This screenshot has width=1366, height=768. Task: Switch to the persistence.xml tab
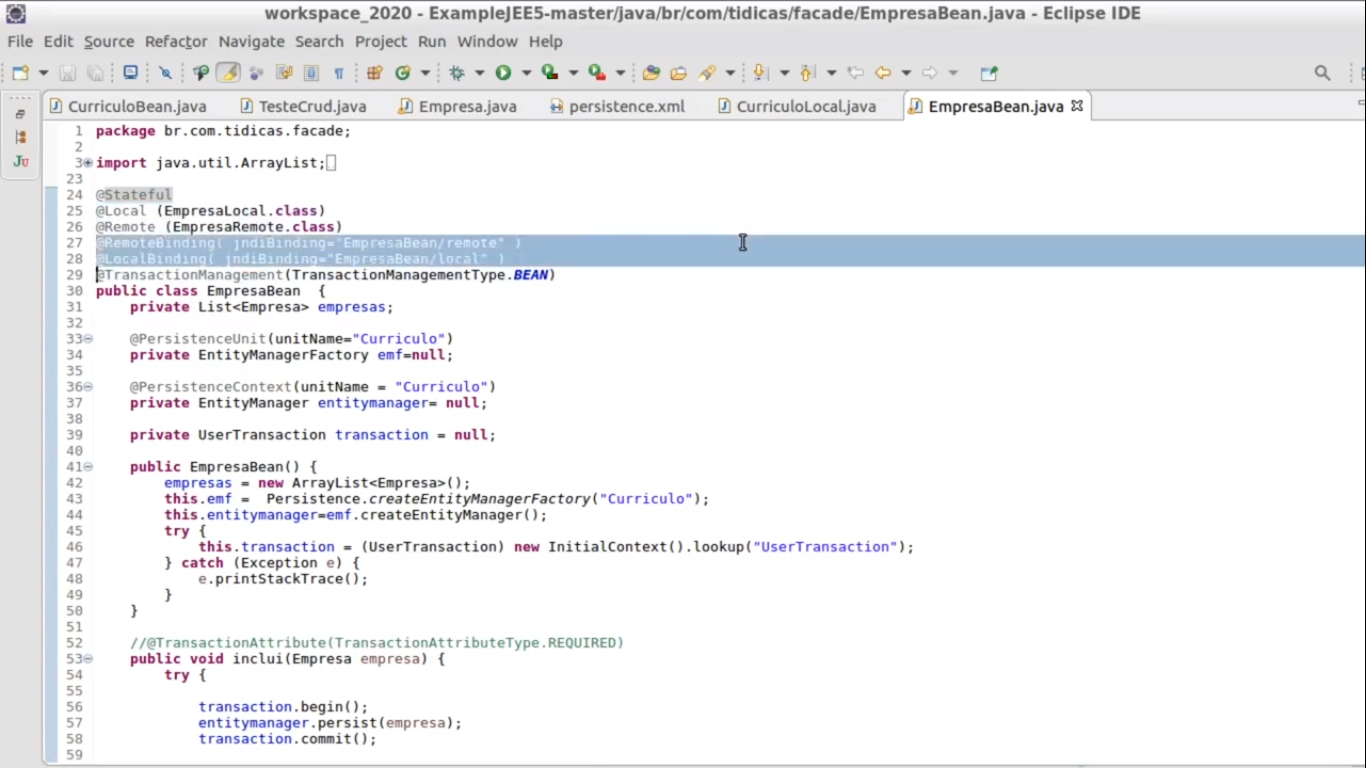pos(617,106)
